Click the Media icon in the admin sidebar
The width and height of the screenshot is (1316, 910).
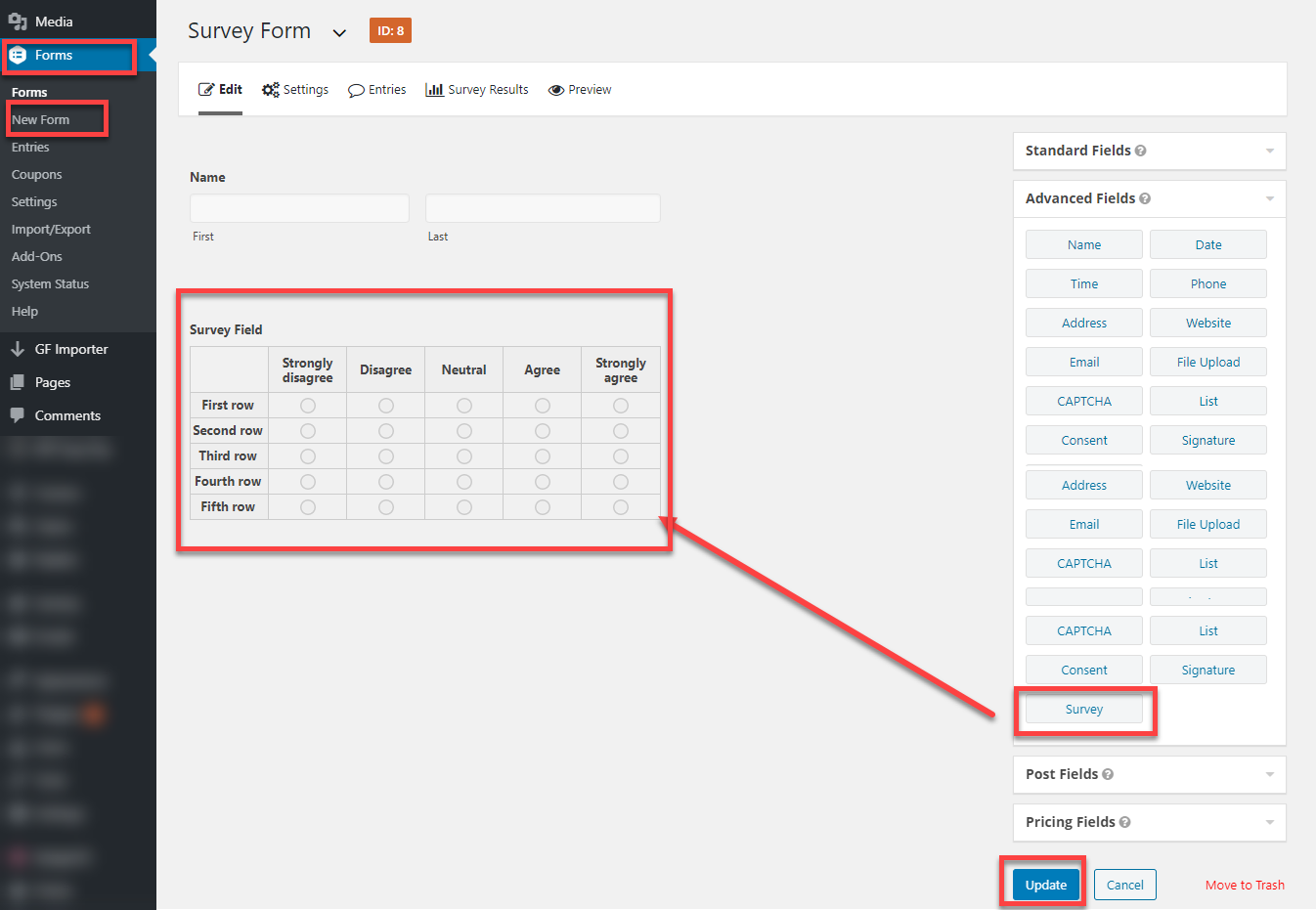click(x=19, y=21)
